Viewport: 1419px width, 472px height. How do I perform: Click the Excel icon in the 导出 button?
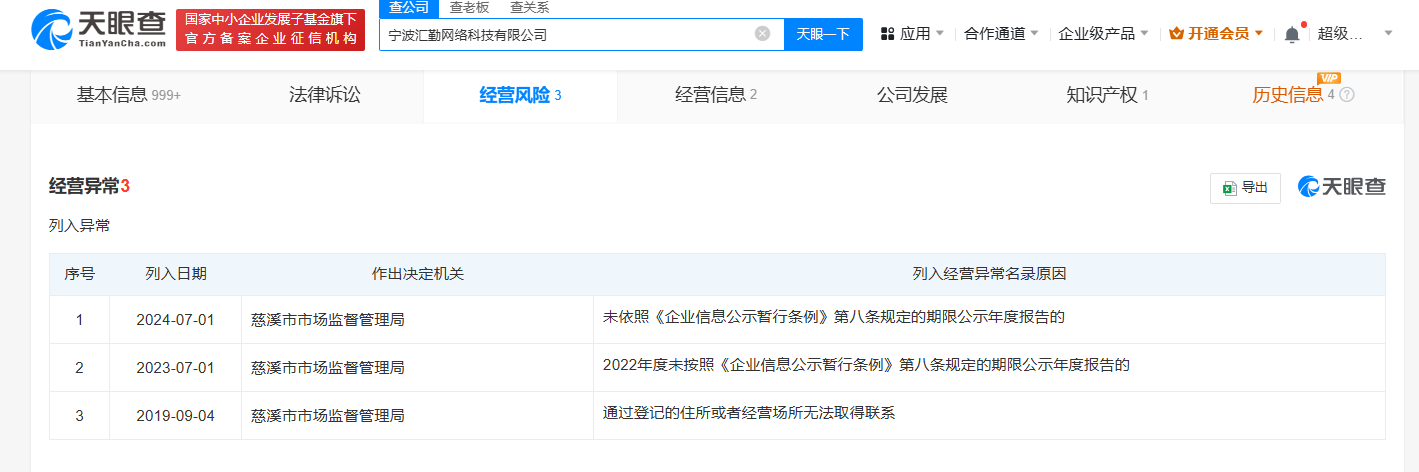[1230, 188]
